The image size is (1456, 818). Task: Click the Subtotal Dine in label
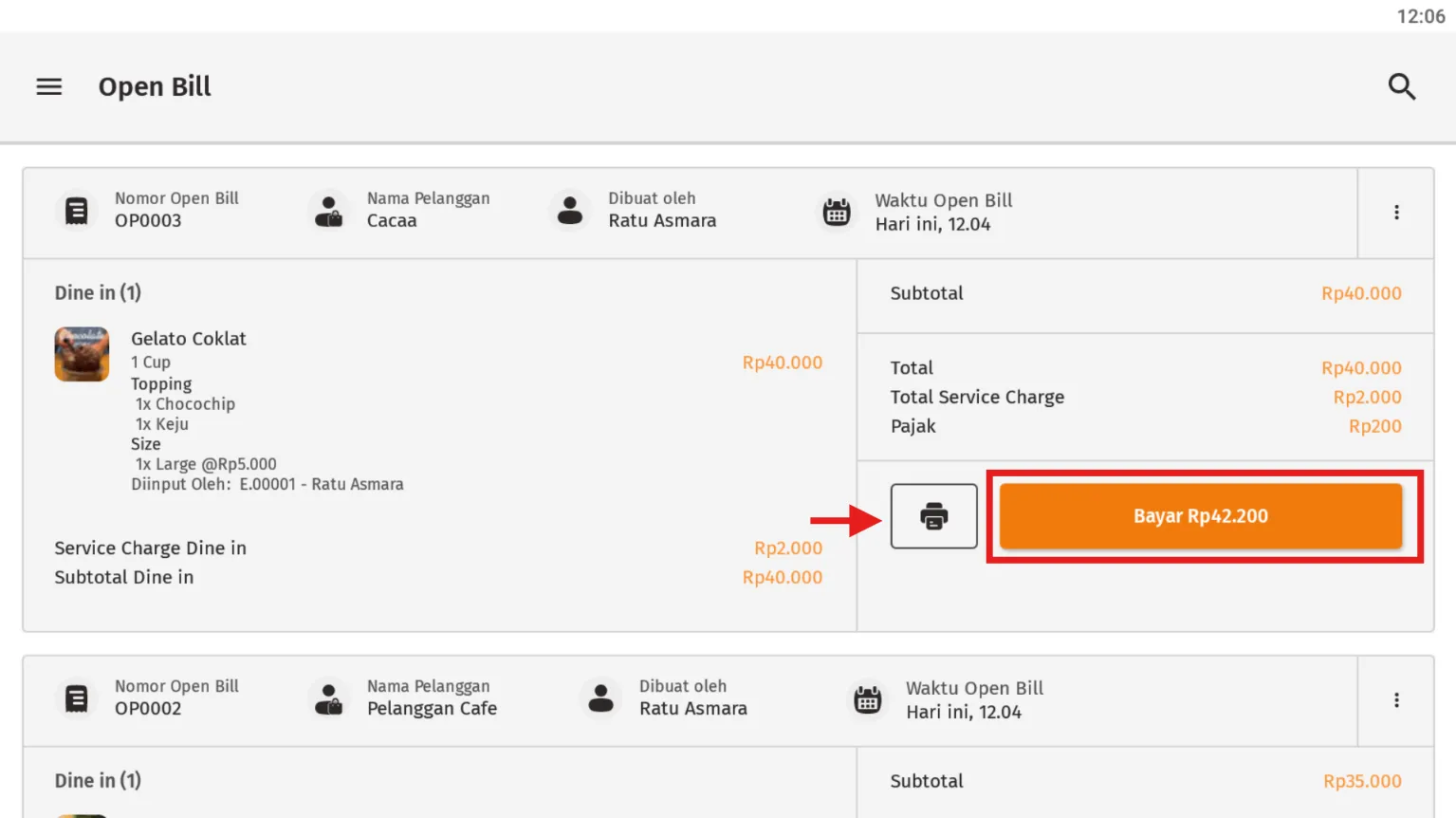(x=123, y=577)
